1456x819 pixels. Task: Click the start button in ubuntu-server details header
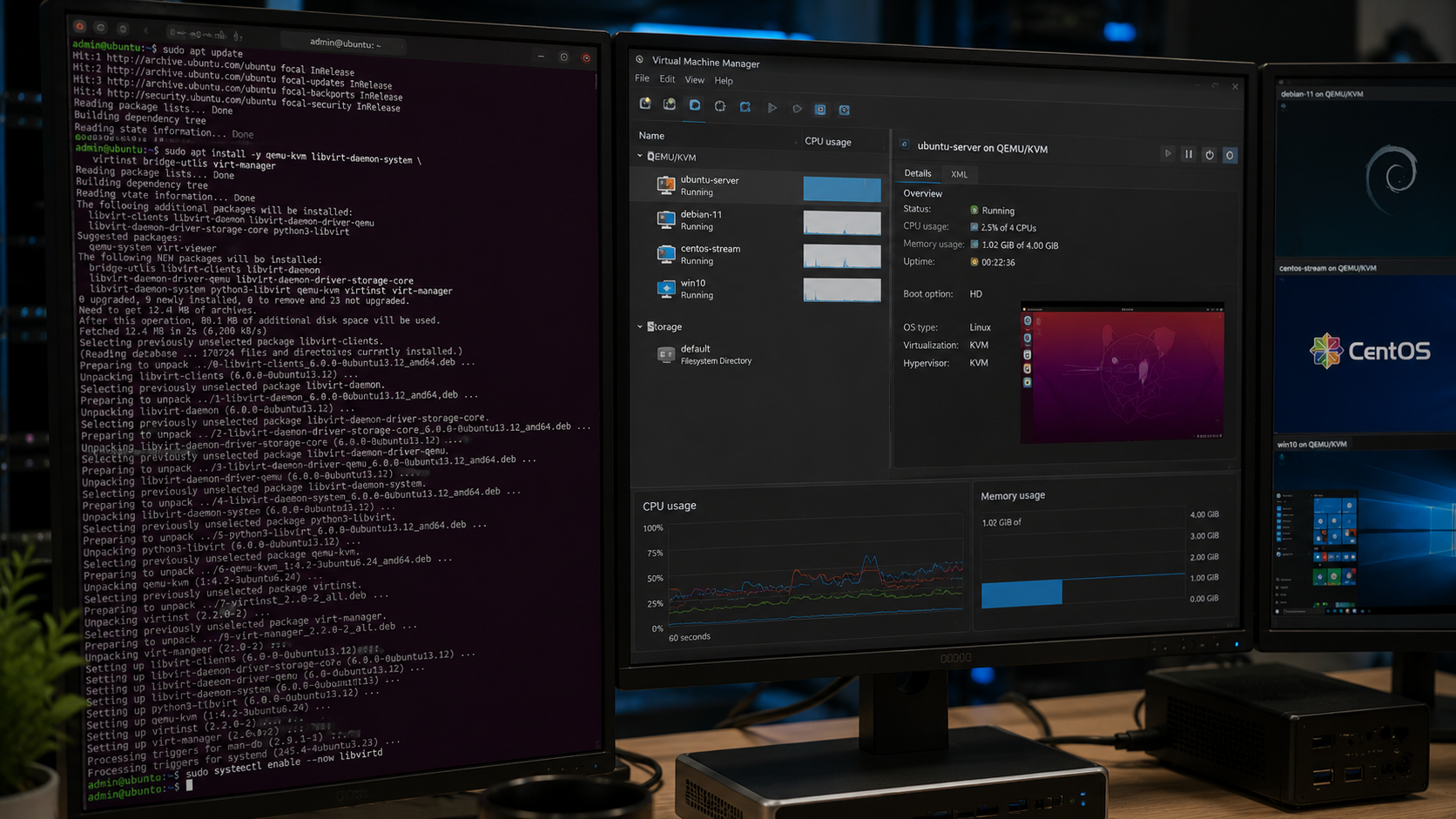(x=1168, y=154)
